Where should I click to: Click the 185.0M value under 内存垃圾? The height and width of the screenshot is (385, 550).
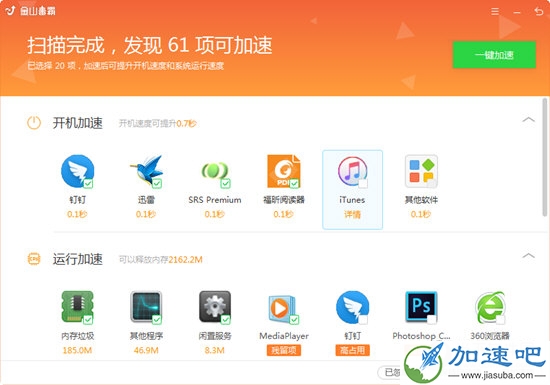click(x=77, y=350)
